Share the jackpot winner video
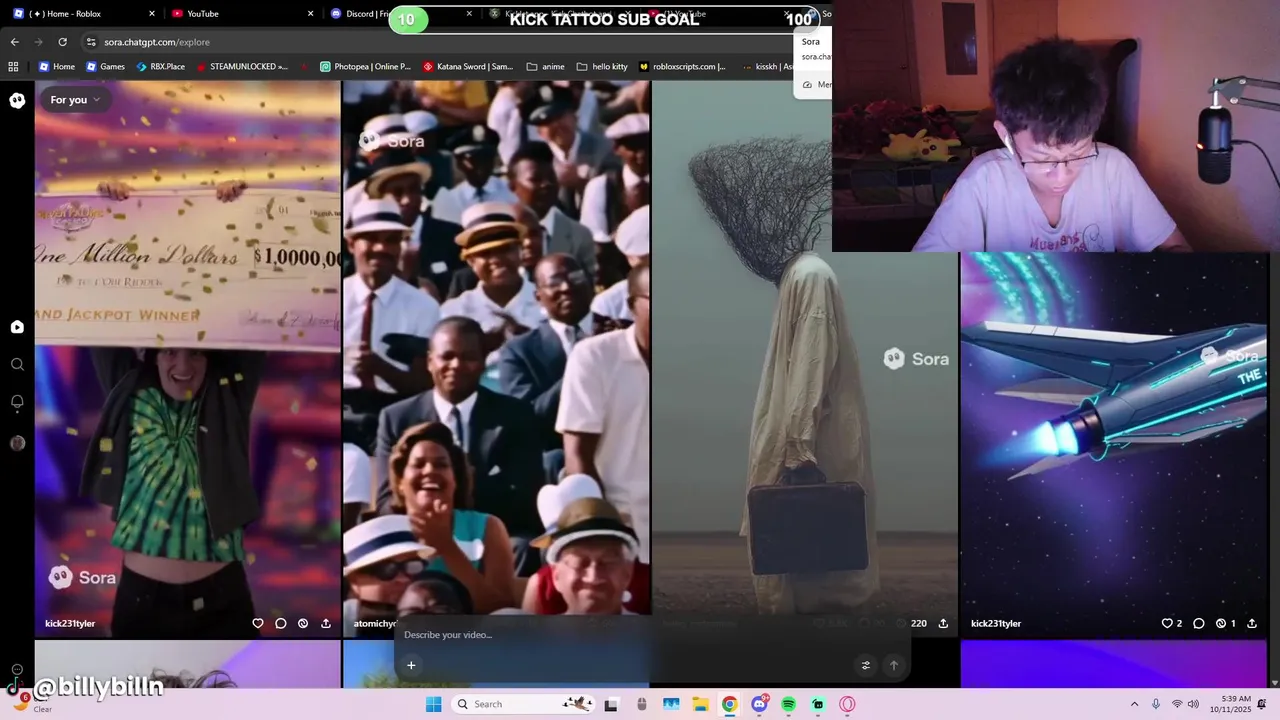This screenshot has height=720, width=1280. point(326,623)
